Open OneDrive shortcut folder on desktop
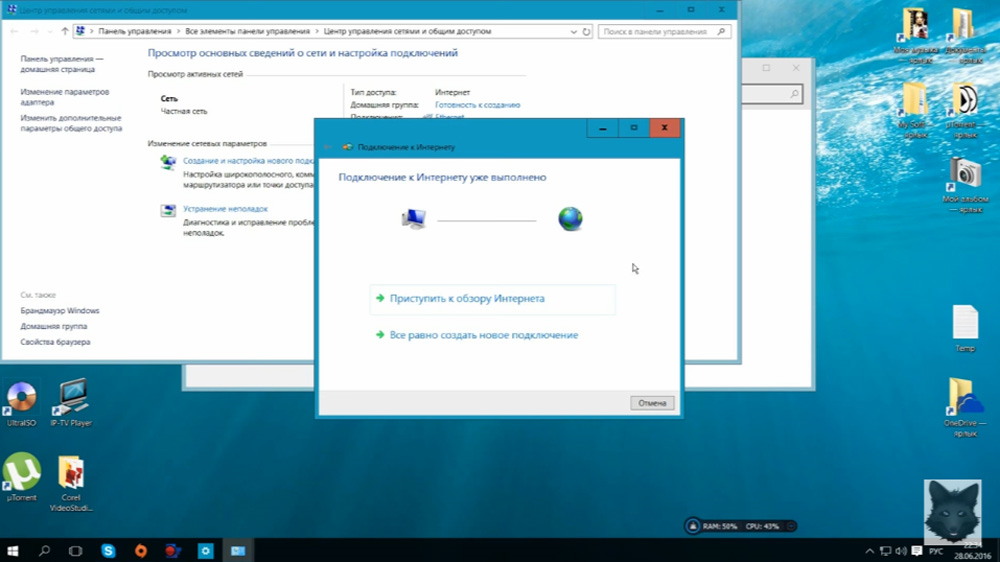The width and height of the screenshot is (1000, 562). coord(965,398)
